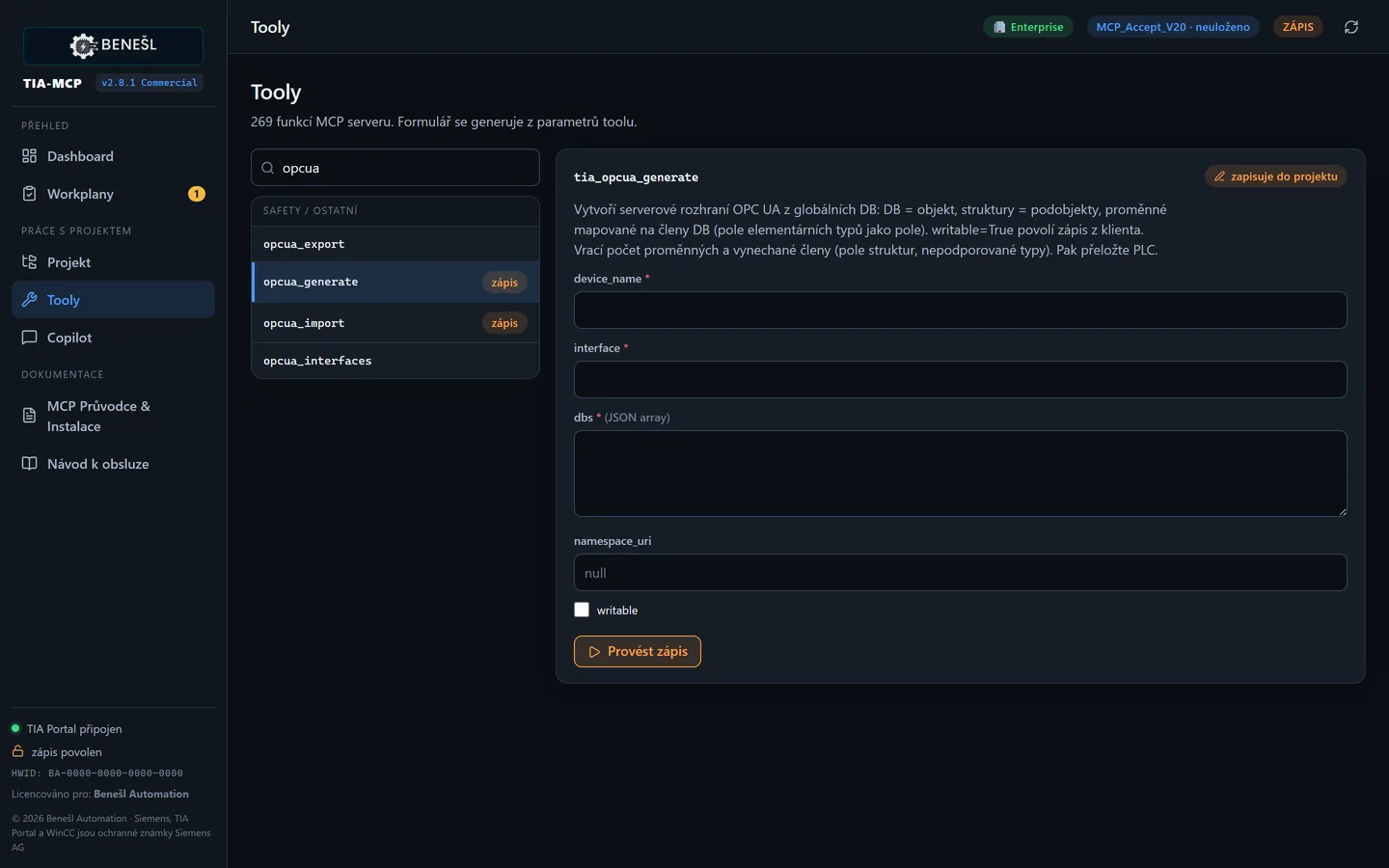Click the pencil icon beside zapisuje do projektu
1389x868 pixels.
coord(1219,176)
